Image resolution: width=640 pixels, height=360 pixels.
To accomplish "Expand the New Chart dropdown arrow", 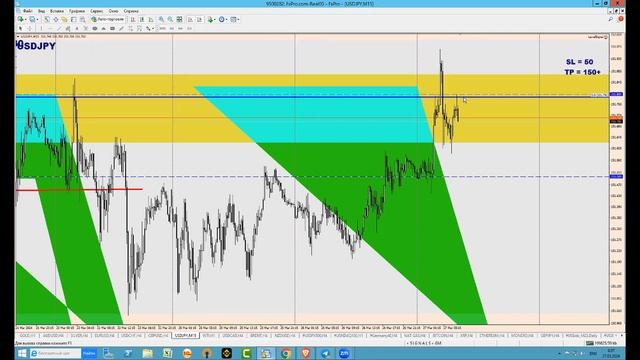I will 26,20.
